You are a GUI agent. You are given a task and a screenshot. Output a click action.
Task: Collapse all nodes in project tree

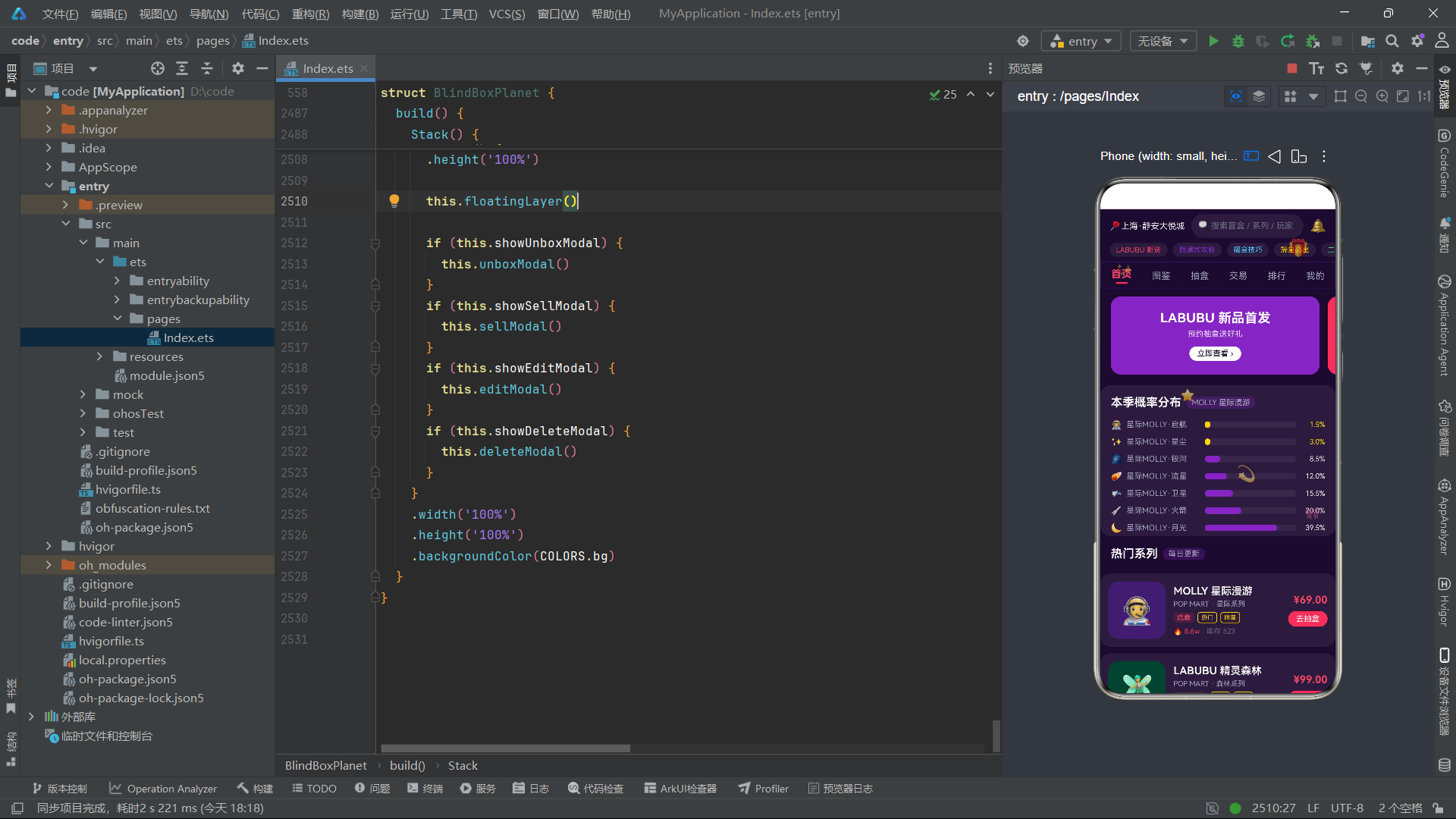(207, 68)
